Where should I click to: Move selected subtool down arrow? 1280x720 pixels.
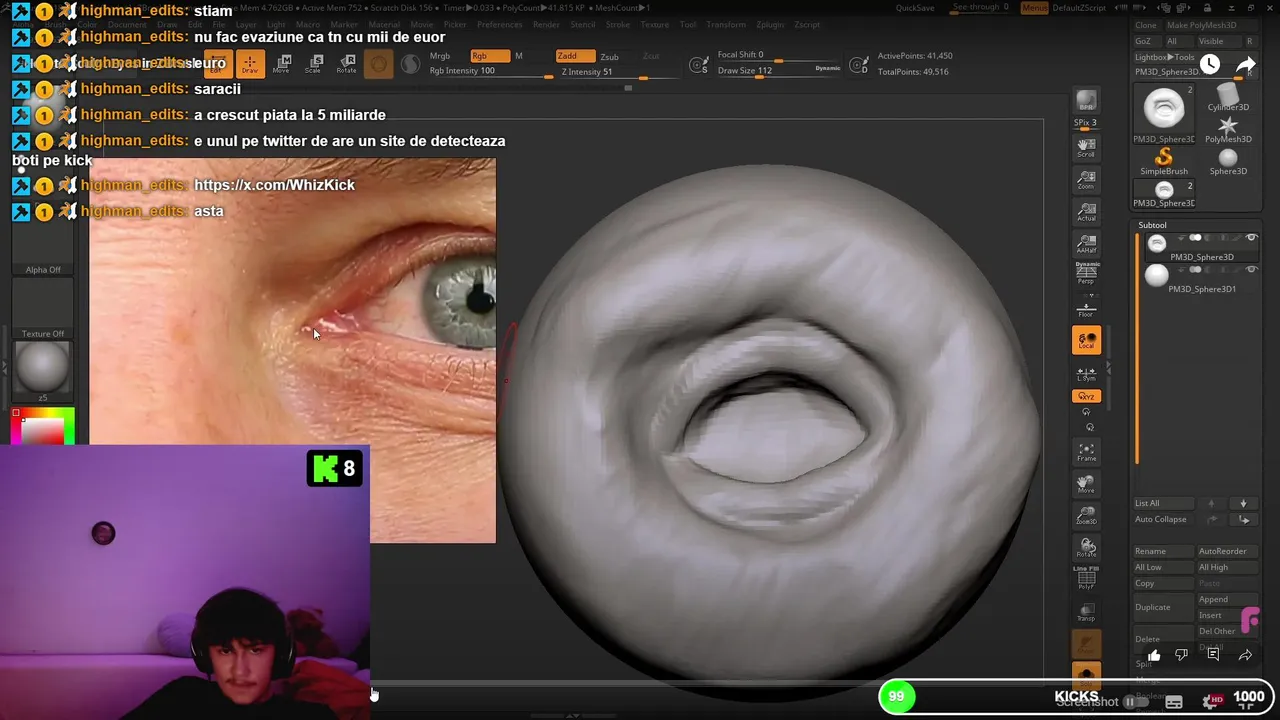pyautogui.click(x=1244, y=503)
